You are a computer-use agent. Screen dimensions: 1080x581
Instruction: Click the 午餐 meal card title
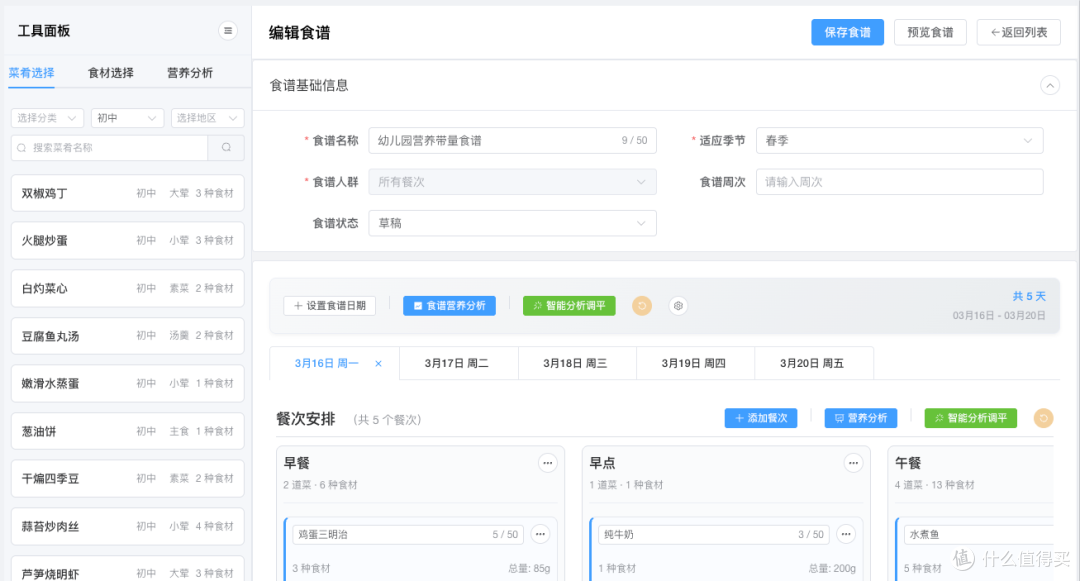tap(908, 463)
